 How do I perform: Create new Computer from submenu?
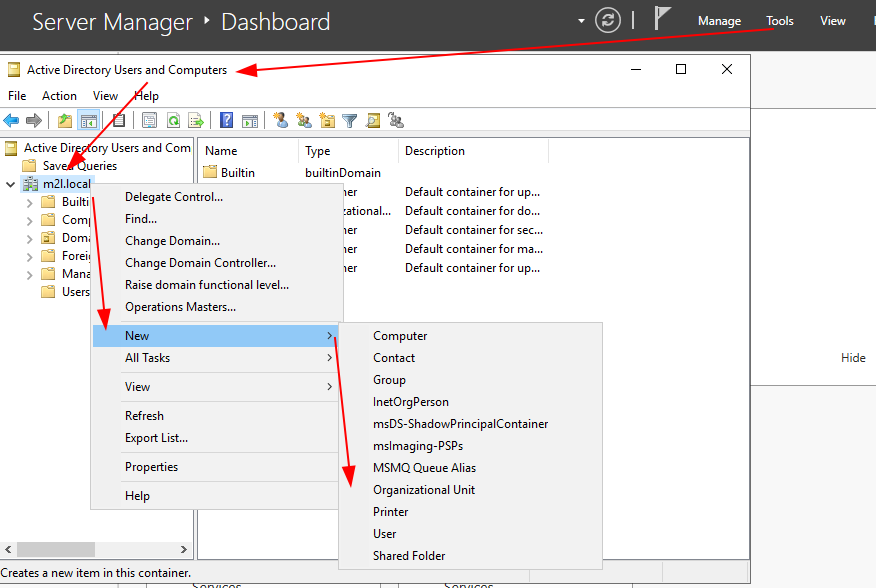point(470,336)
